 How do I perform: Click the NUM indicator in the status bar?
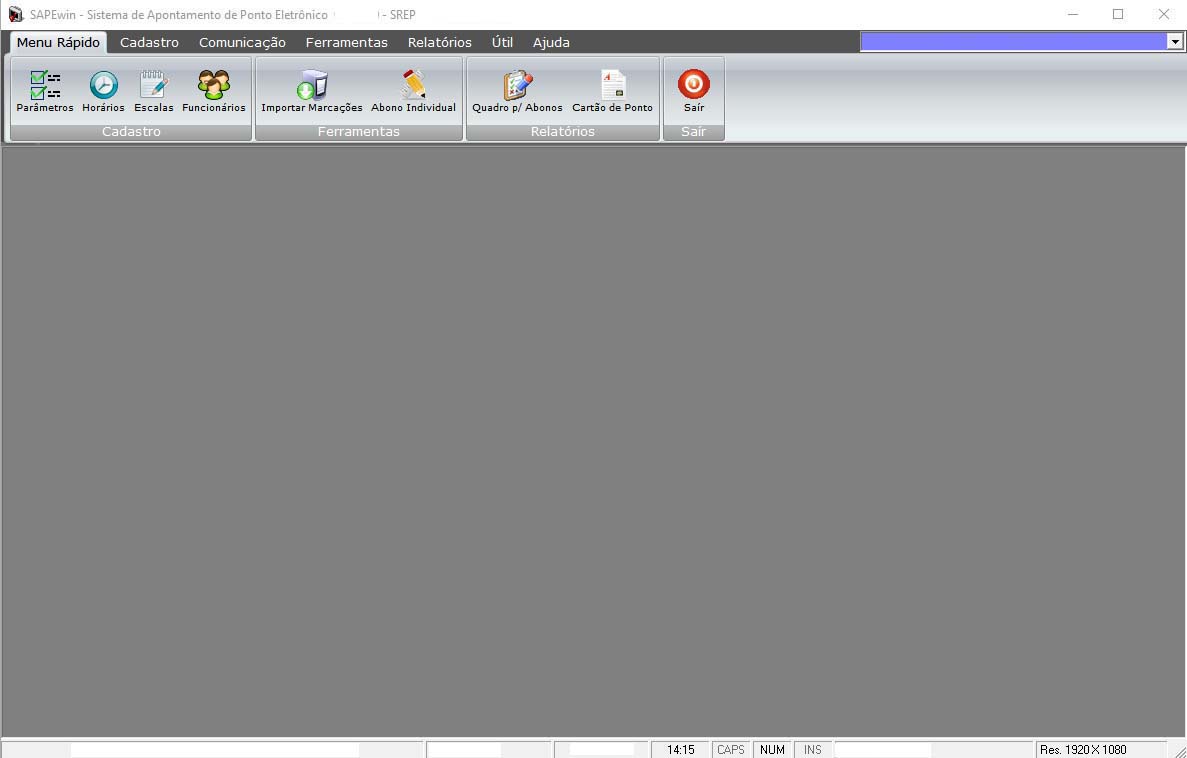coord(772,749)
